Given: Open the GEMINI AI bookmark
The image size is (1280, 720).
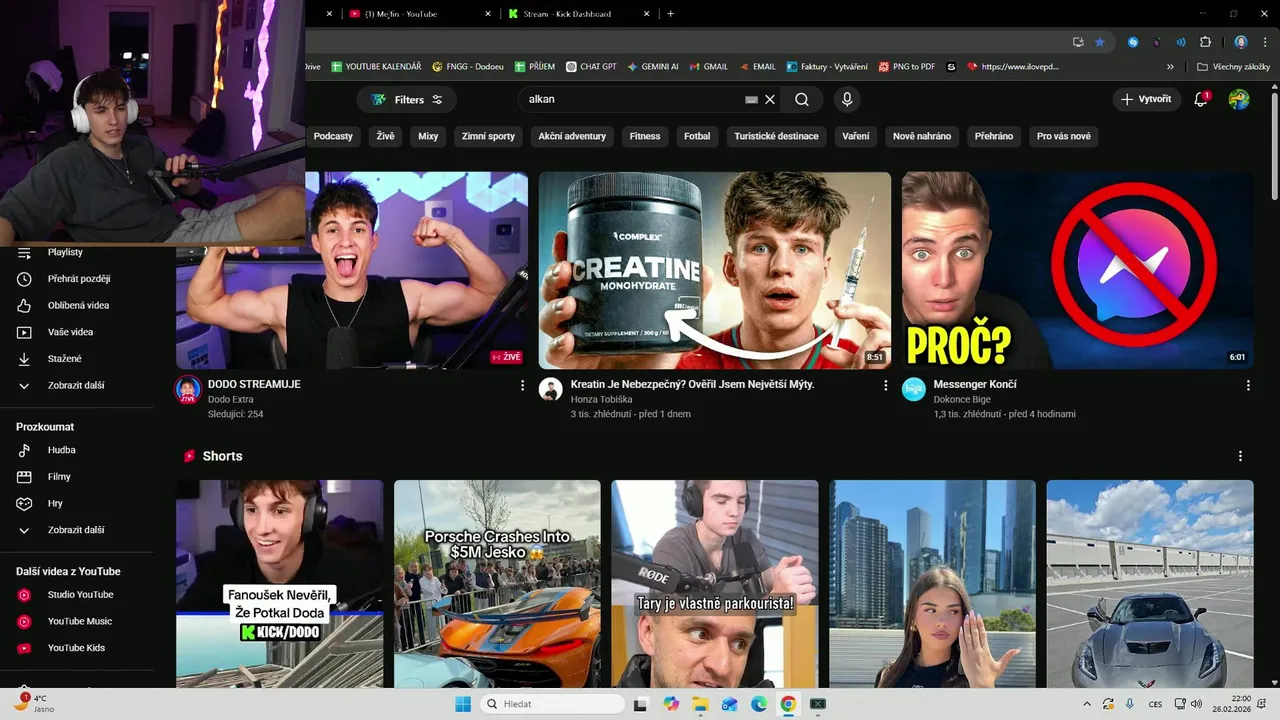Looking at the screenshot, I should point(653,67).
